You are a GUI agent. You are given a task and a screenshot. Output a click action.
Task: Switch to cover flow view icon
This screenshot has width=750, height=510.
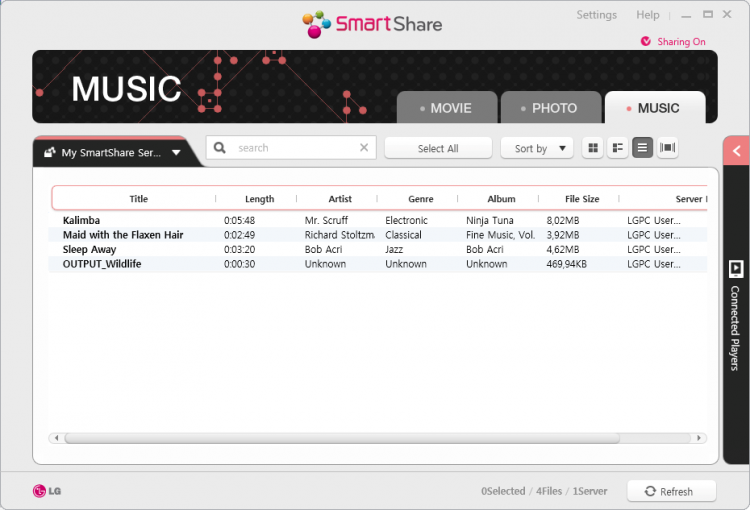667,148
